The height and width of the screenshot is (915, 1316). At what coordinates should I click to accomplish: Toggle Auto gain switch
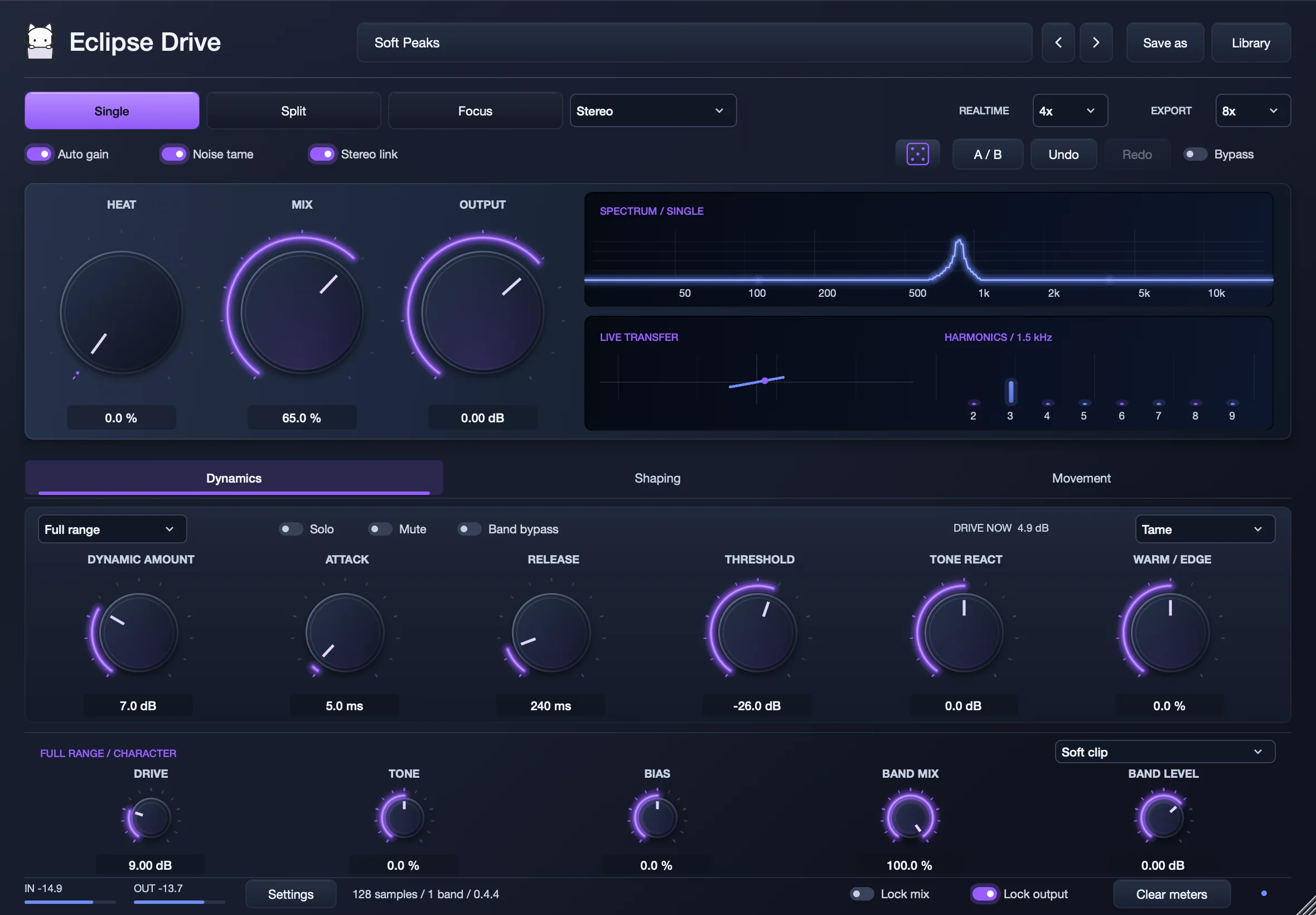click(39, 154)
